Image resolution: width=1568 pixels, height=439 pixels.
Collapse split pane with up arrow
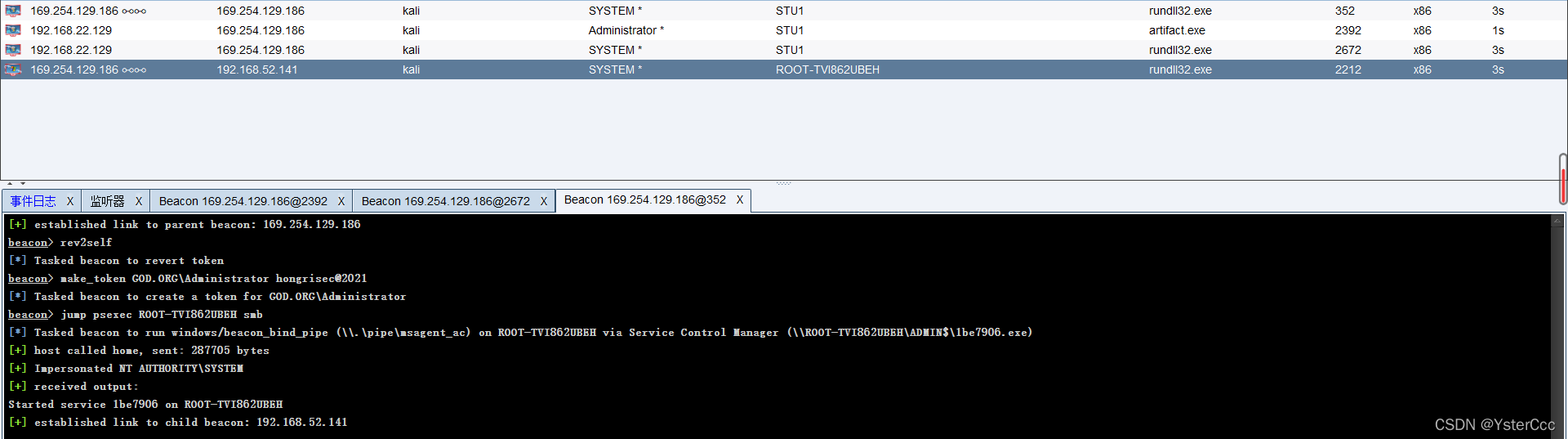10,184
